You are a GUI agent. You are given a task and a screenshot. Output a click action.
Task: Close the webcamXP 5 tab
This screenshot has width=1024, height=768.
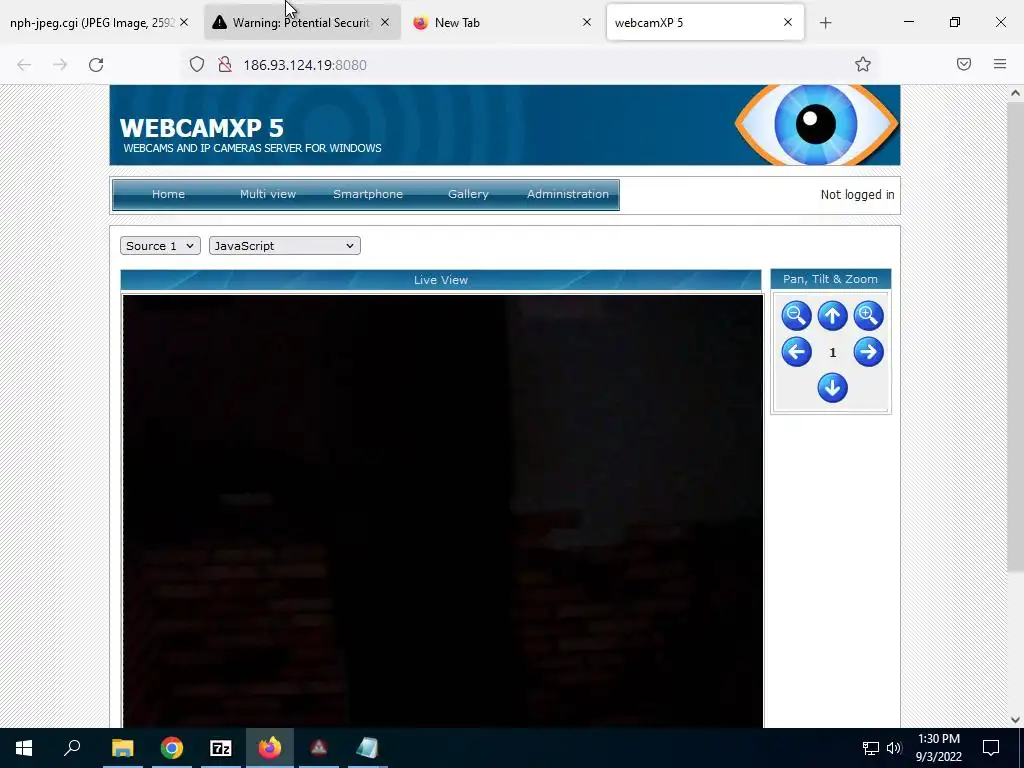click(x=788, y=22)
